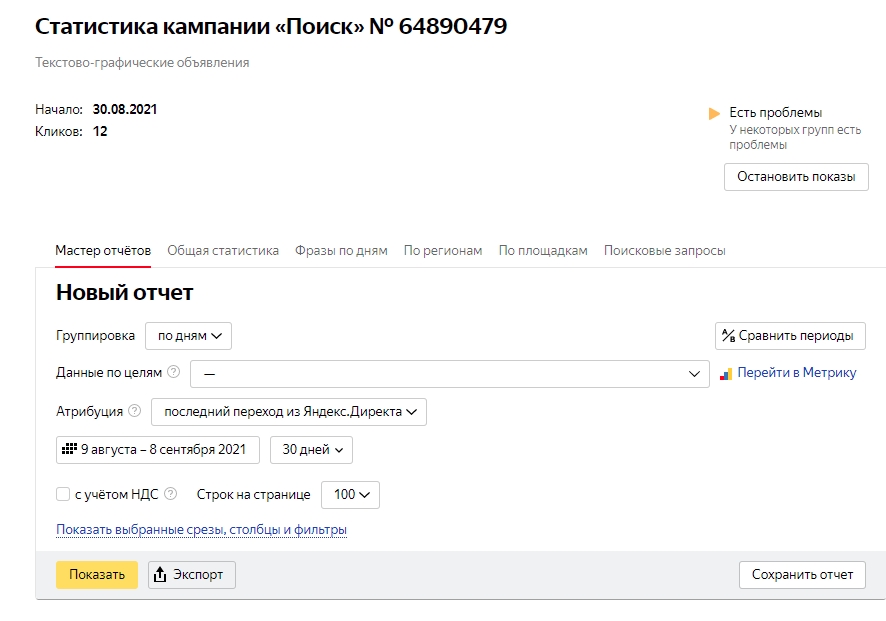Viewport: 886px width, 621px height.
Task: Click the Metrika bar chart icon
Action: coord(726,374)
